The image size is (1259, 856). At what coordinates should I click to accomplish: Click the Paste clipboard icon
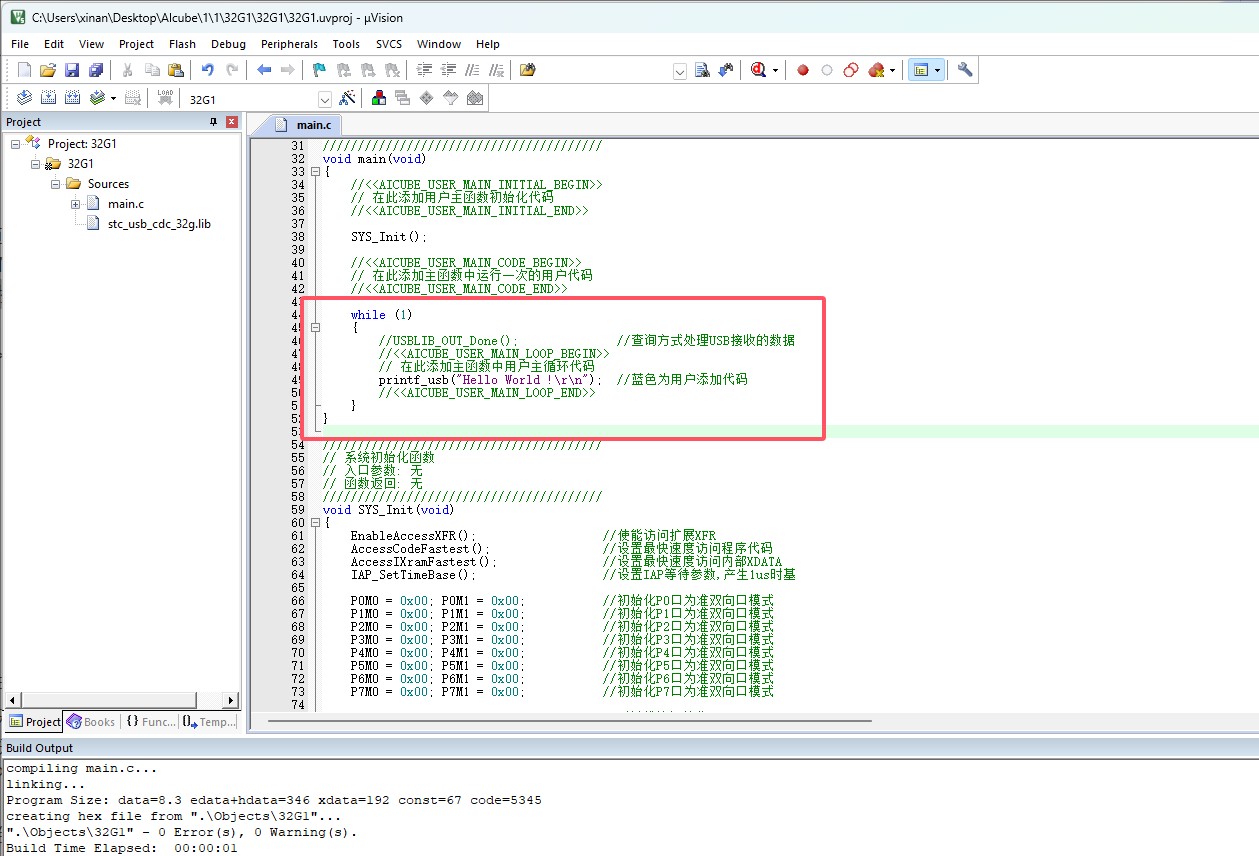(x=176, y=70)
